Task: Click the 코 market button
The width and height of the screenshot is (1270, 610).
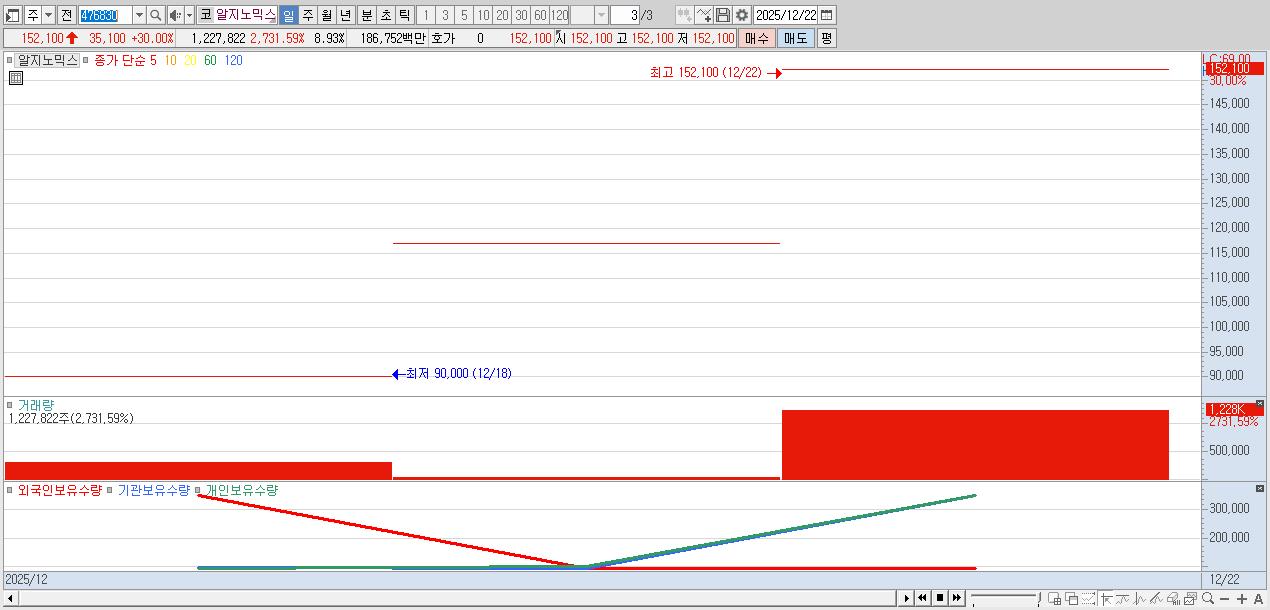Action: [x=205, y=15]
